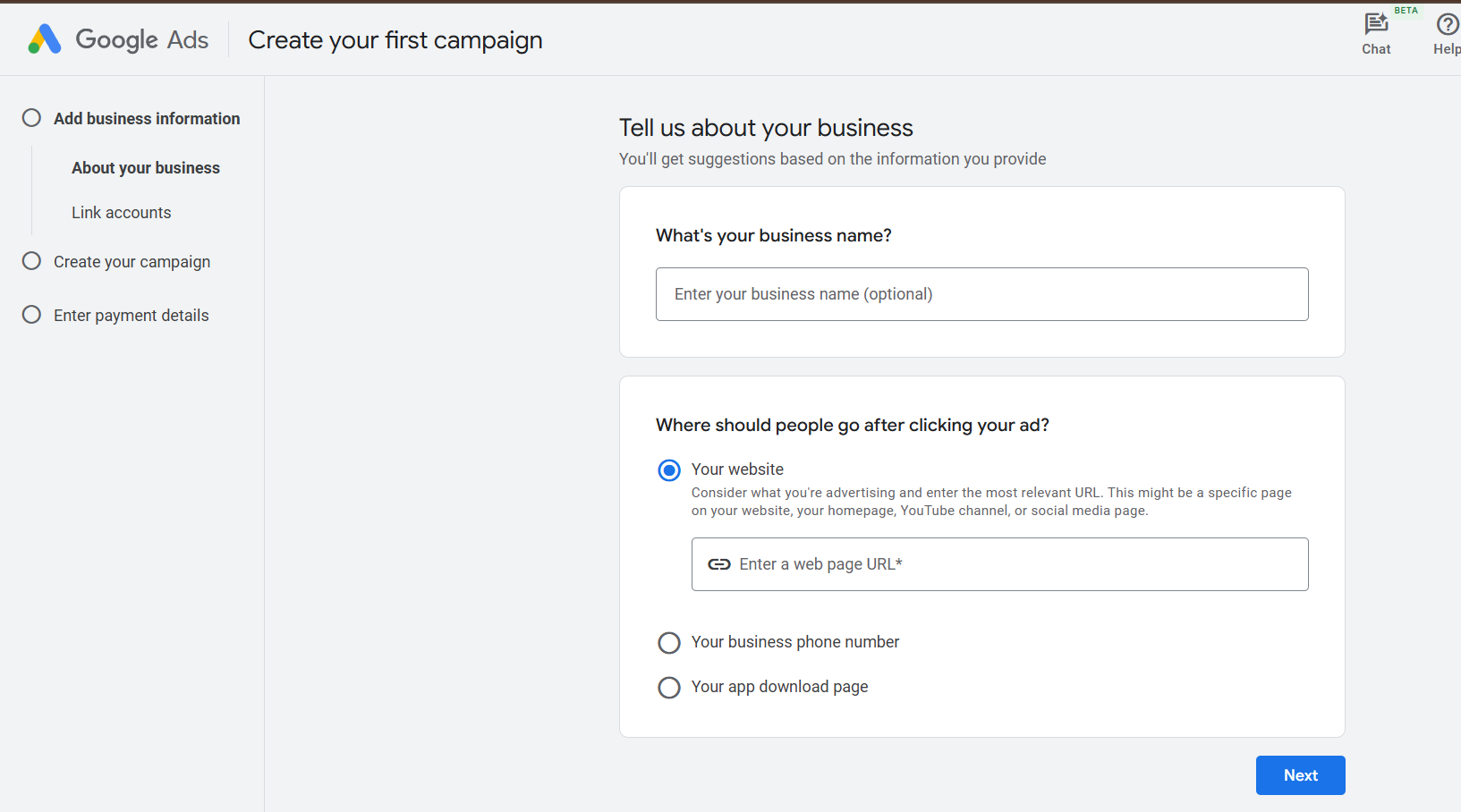Image resolution: width=1461 pixels, height=812 pixels.
Task: Select Your business phone number option
Action: (x=669, y=643)
